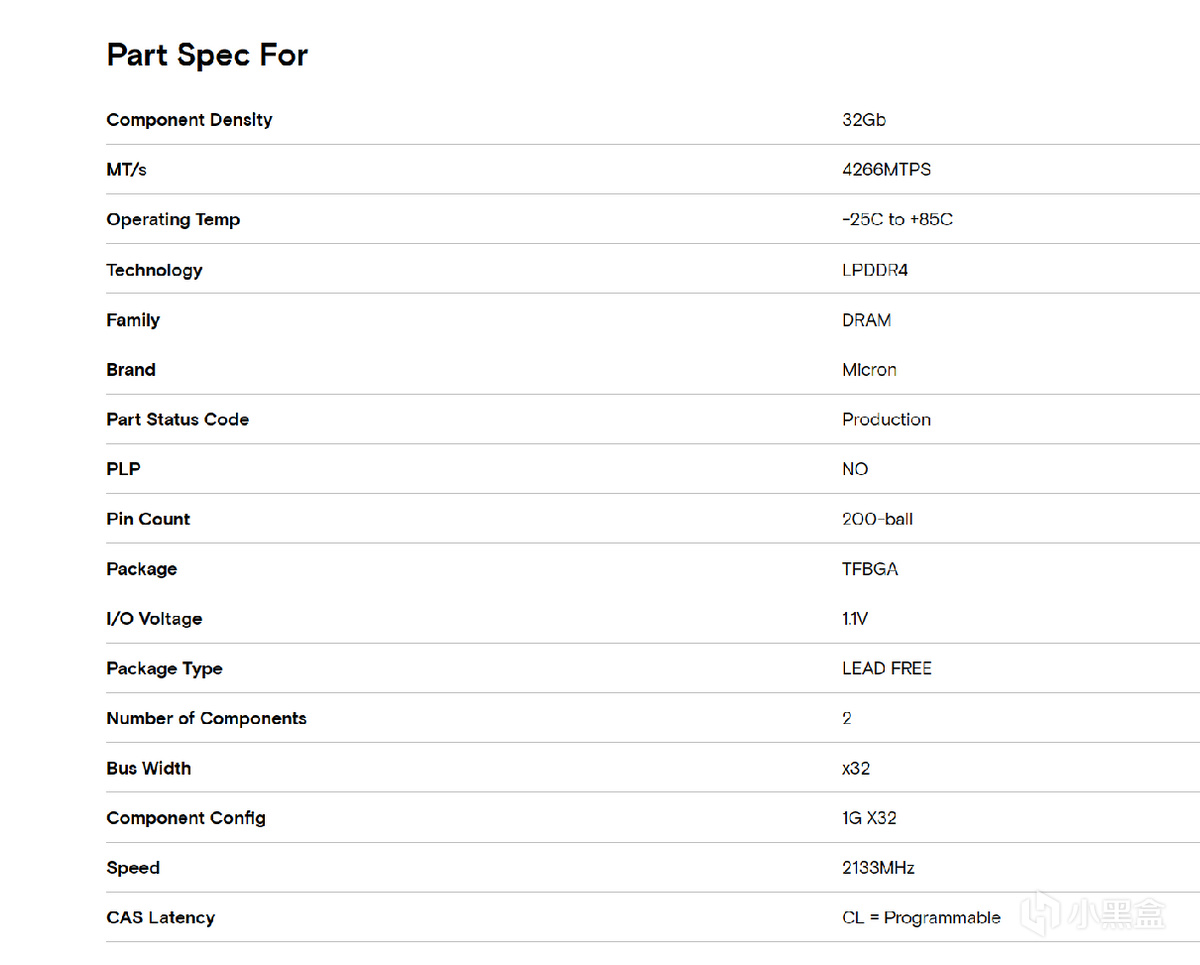Screen dimensions: 1200x965
Task: Click the Production status value
Action: [886, 420]
